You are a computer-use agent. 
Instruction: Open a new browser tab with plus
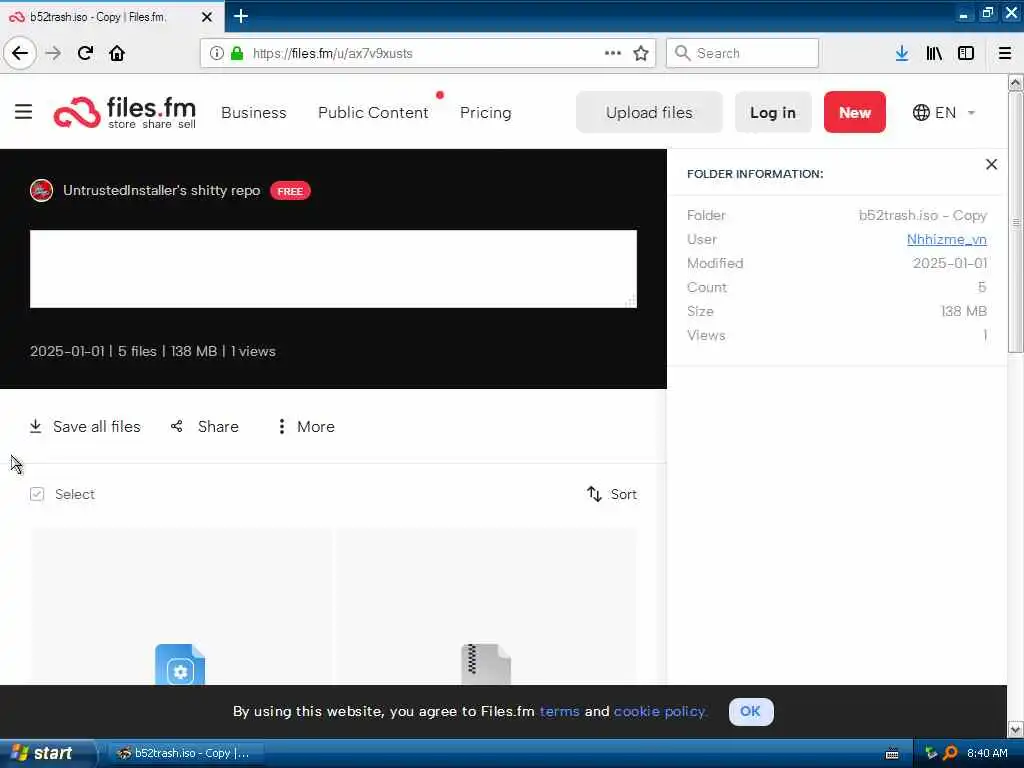coord(240,16)
